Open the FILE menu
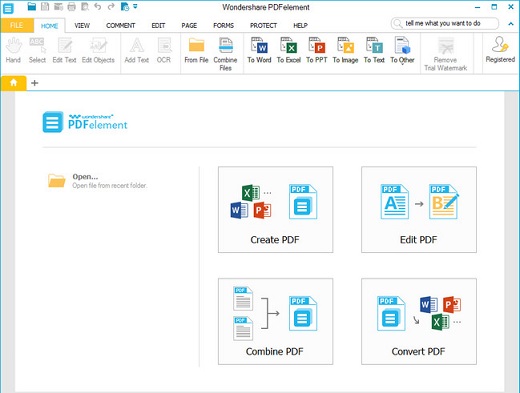 click(x=17, y=25)
